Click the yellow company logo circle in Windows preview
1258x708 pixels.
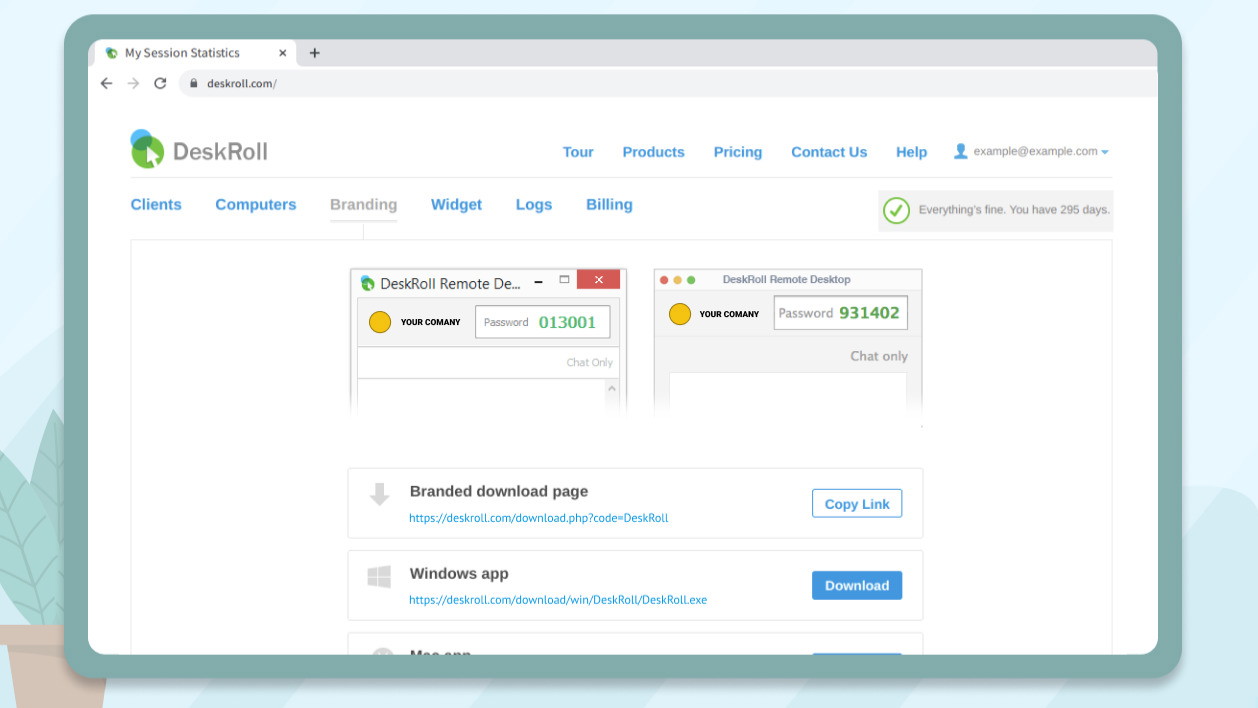point(380,322)
